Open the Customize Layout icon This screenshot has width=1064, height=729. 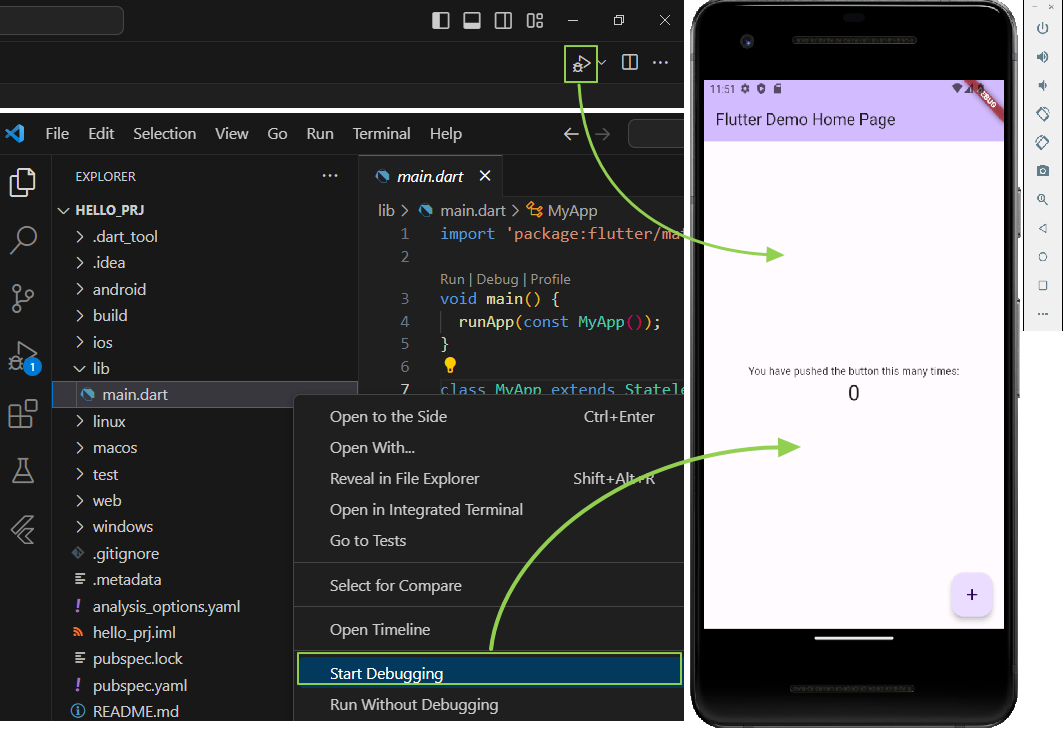click(x=535, y=20)
